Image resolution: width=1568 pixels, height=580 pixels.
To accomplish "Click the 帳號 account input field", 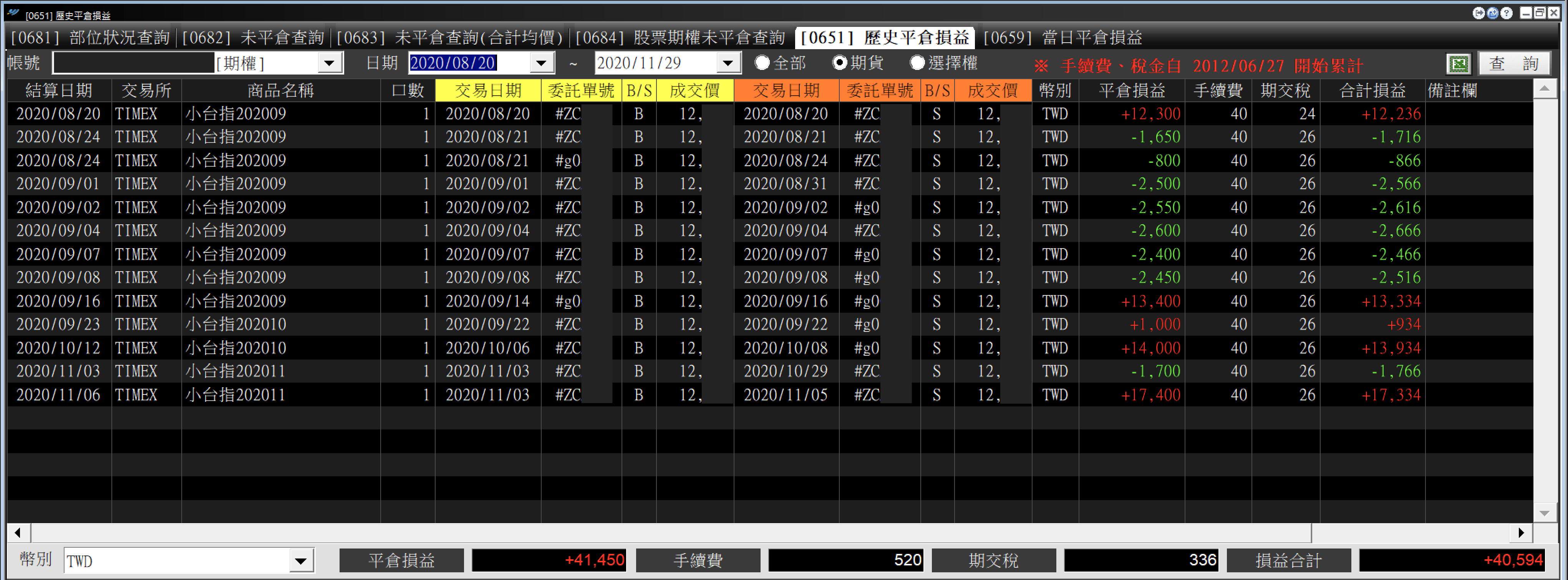I will pos(133,63).
